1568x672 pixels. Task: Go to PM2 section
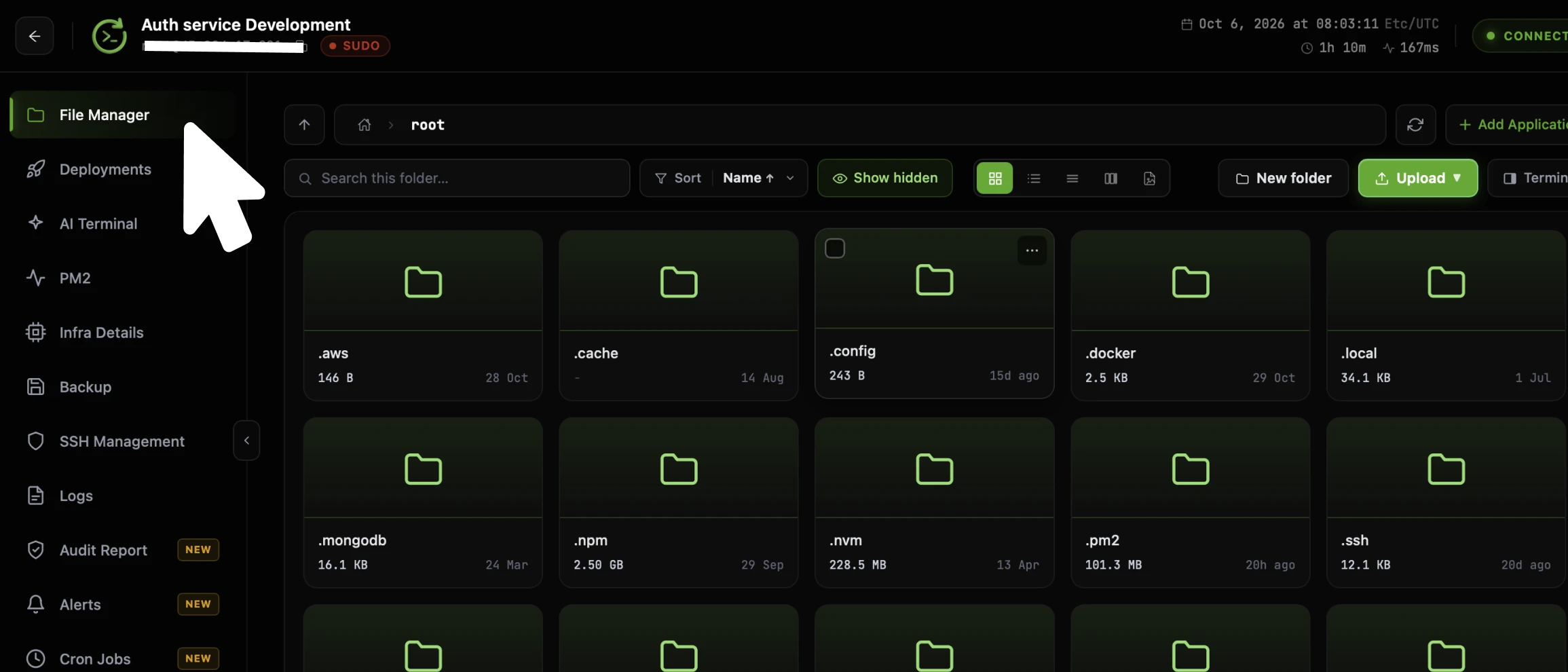(123, 278)
